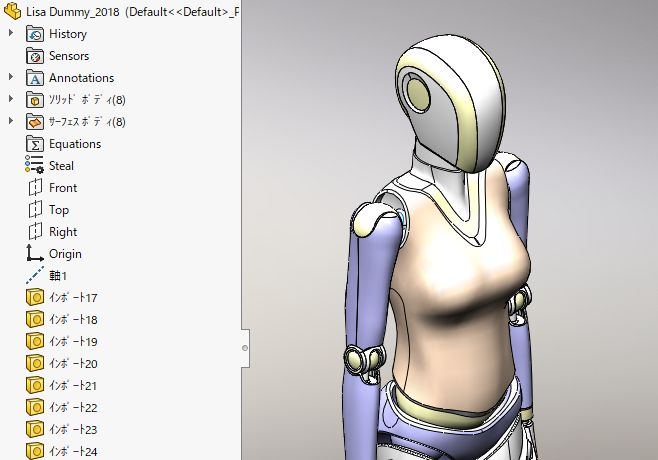Select the インポート24 feature label
The height and width of the screenshot is (460, 658).
pyautogui.click(x=73, y=452)
